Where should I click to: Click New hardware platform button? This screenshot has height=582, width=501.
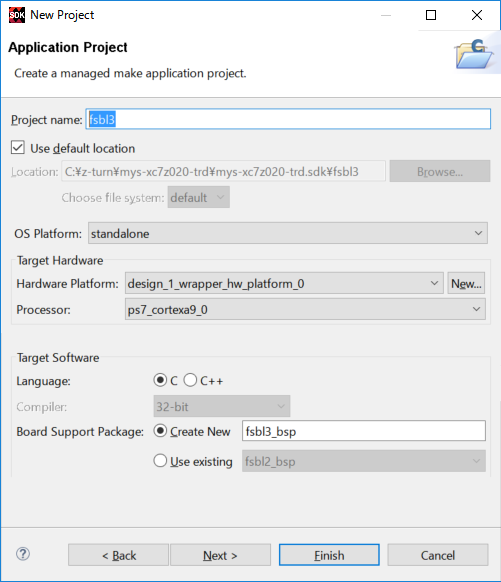[466, 283]
